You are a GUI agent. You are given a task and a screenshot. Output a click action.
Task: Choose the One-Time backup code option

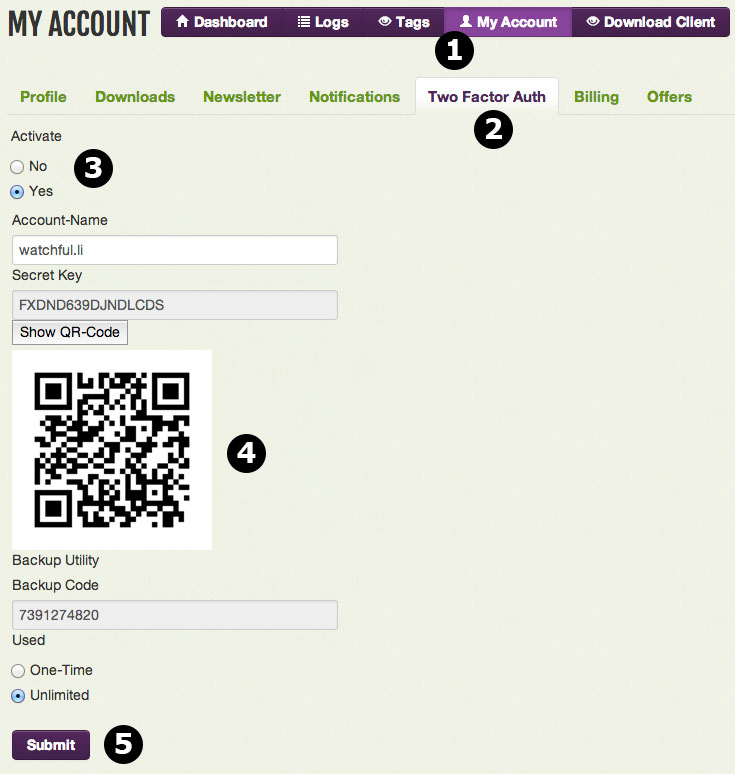pos(18,671)
